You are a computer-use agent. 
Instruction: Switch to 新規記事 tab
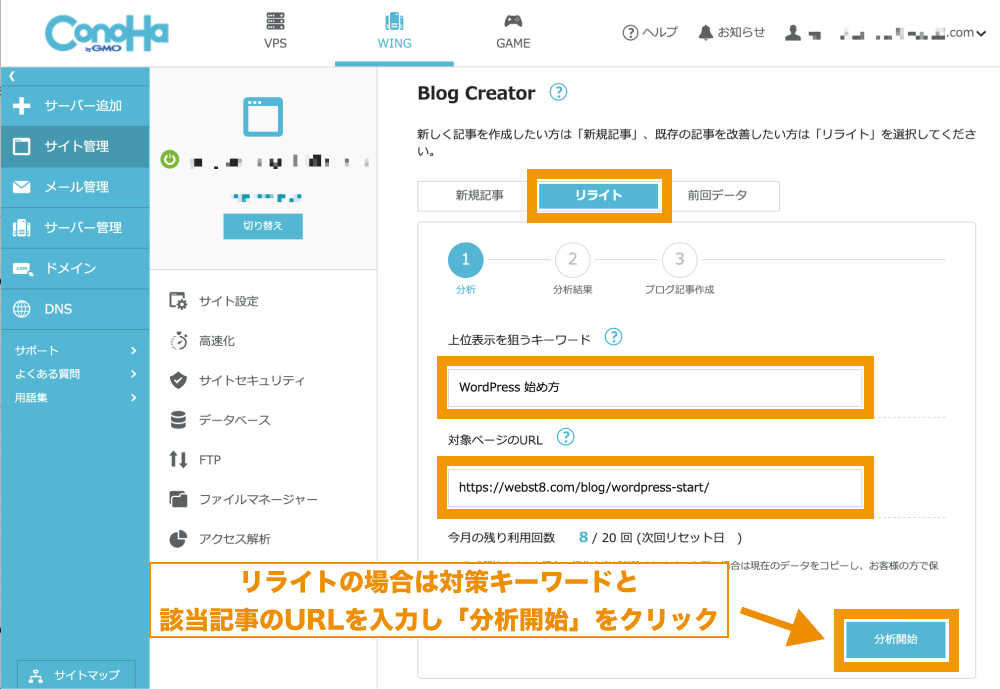pos(479,196)
